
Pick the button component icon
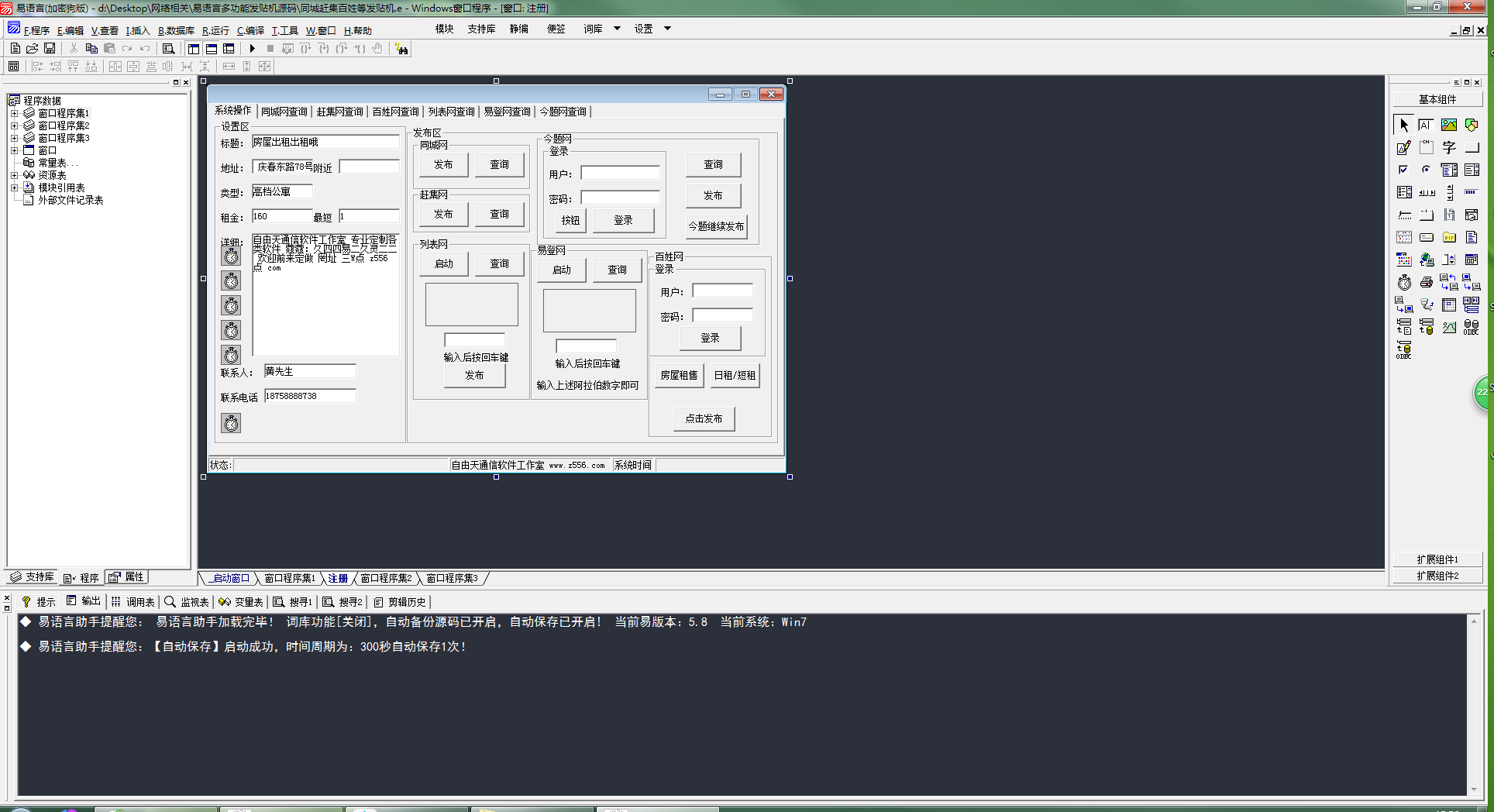click(1472, 147)
